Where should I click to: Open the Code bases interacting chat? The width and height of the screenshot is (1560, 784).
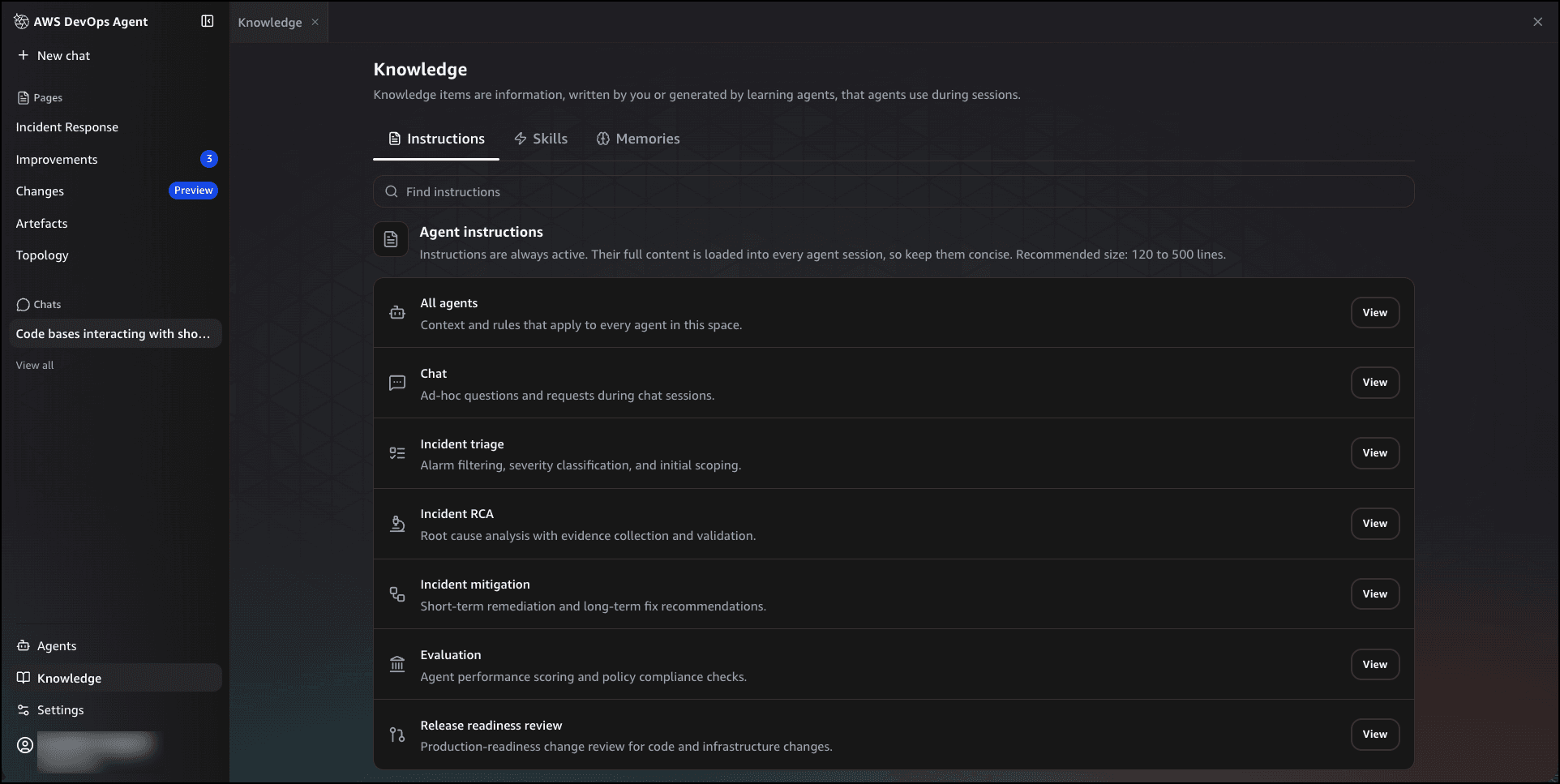[x=115, y=334]
